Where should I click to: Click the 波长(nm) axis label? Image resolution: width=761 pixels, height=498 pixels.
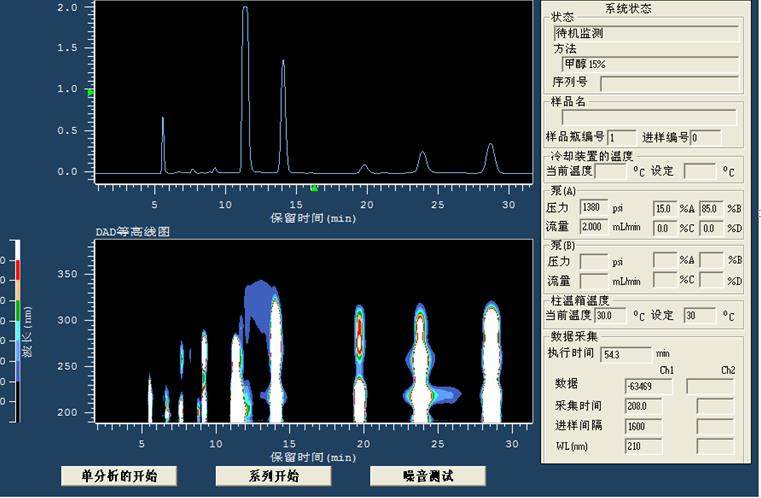[28, 332]
